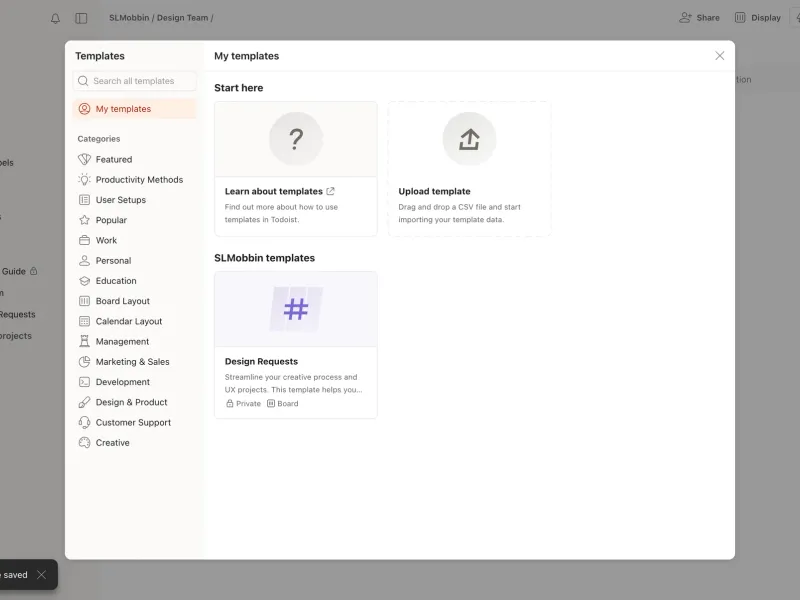This screenshot has width=800, height=600.
Task: Click the external link icon beside Learn about templates
Action: 331,191
